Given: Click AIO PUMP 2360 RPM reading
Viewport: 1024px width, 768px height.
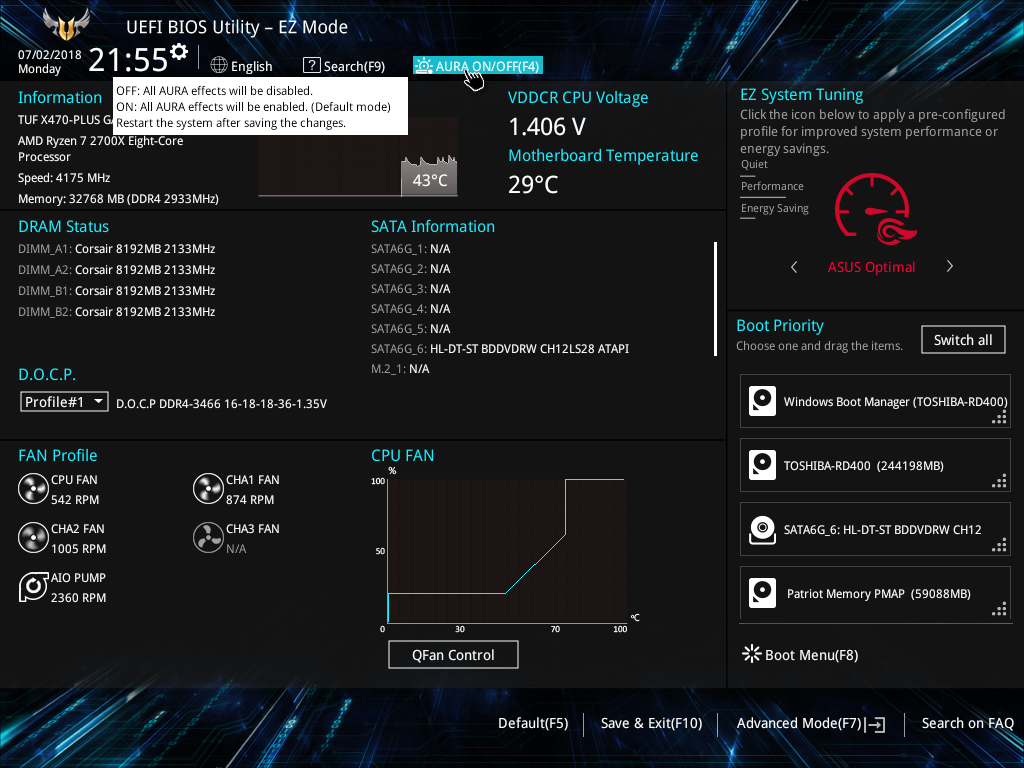Looking at the screenshot, I should (x=78, y=598).
